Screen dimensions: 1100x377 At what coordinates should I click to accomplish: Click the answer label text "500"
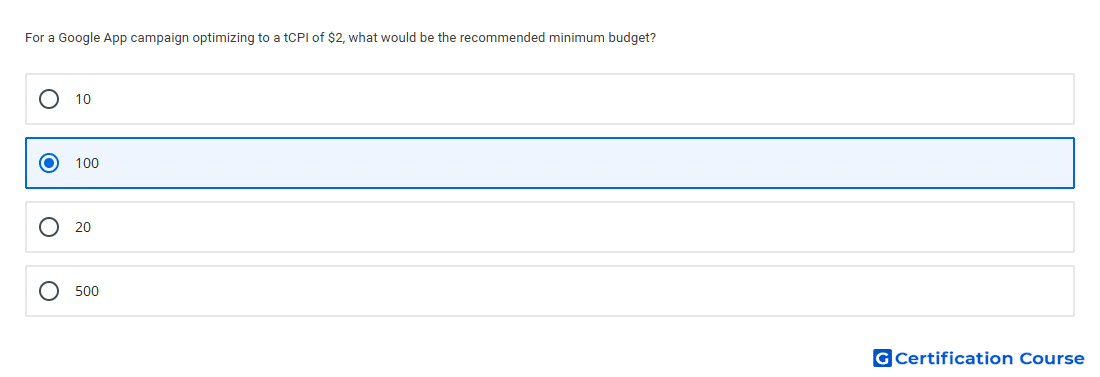pyautogui.click(x=87, y=291)
